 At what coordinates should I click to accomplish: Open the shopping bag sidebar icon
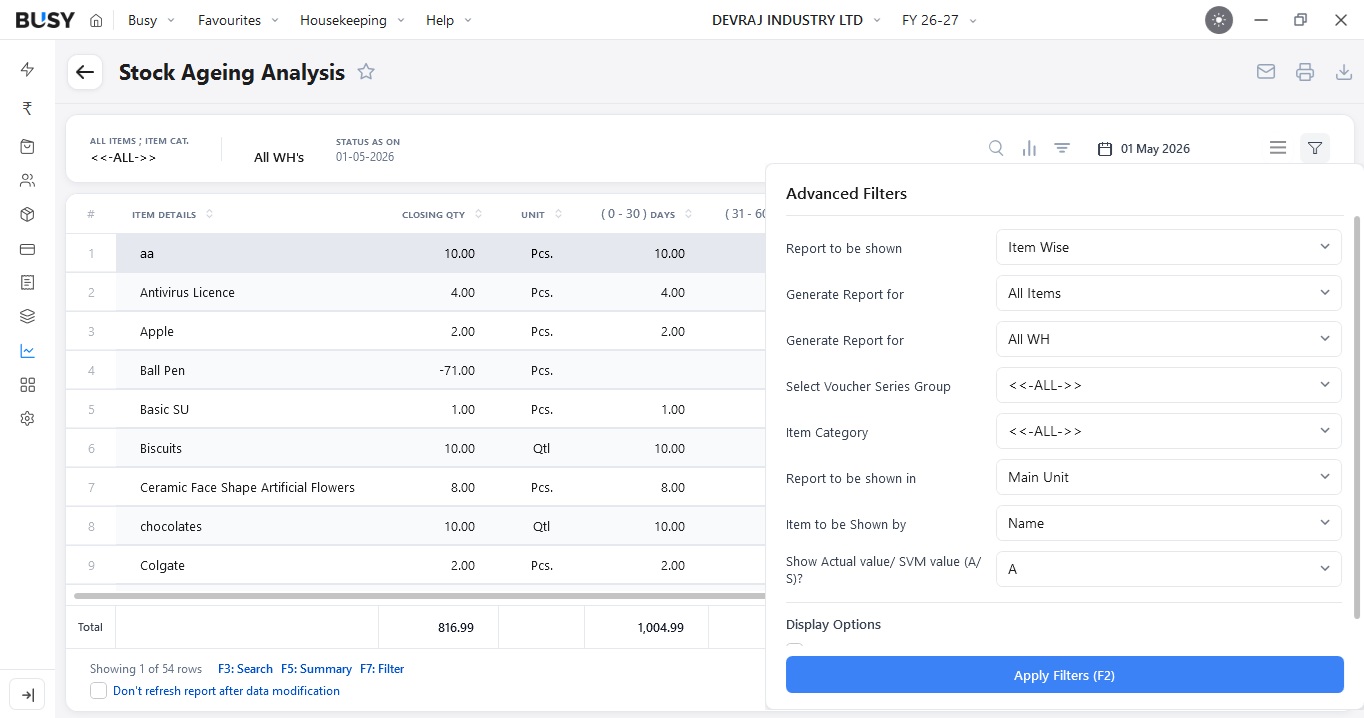27,147
